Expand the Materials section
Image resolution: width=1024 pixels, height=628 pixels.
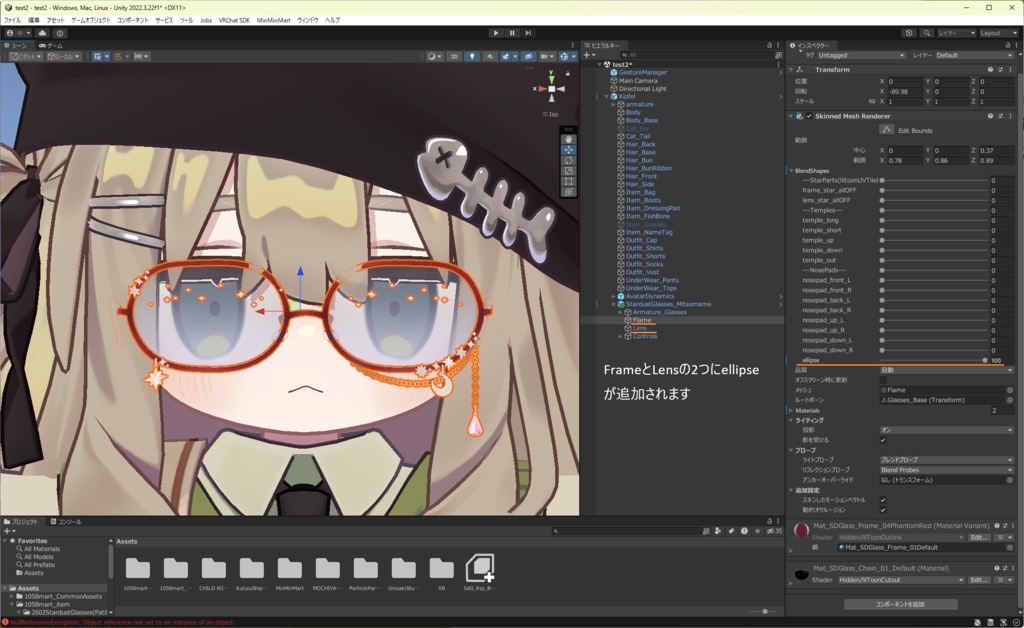point(791,411)
